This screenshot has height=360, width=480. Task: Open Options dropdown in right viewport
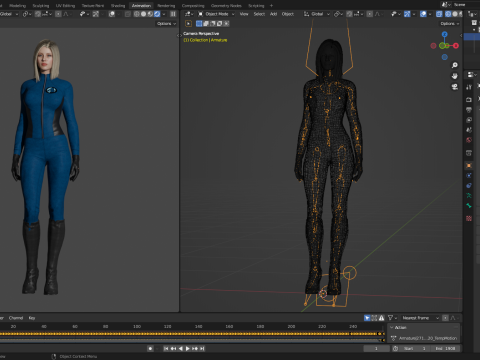point(450,24)
